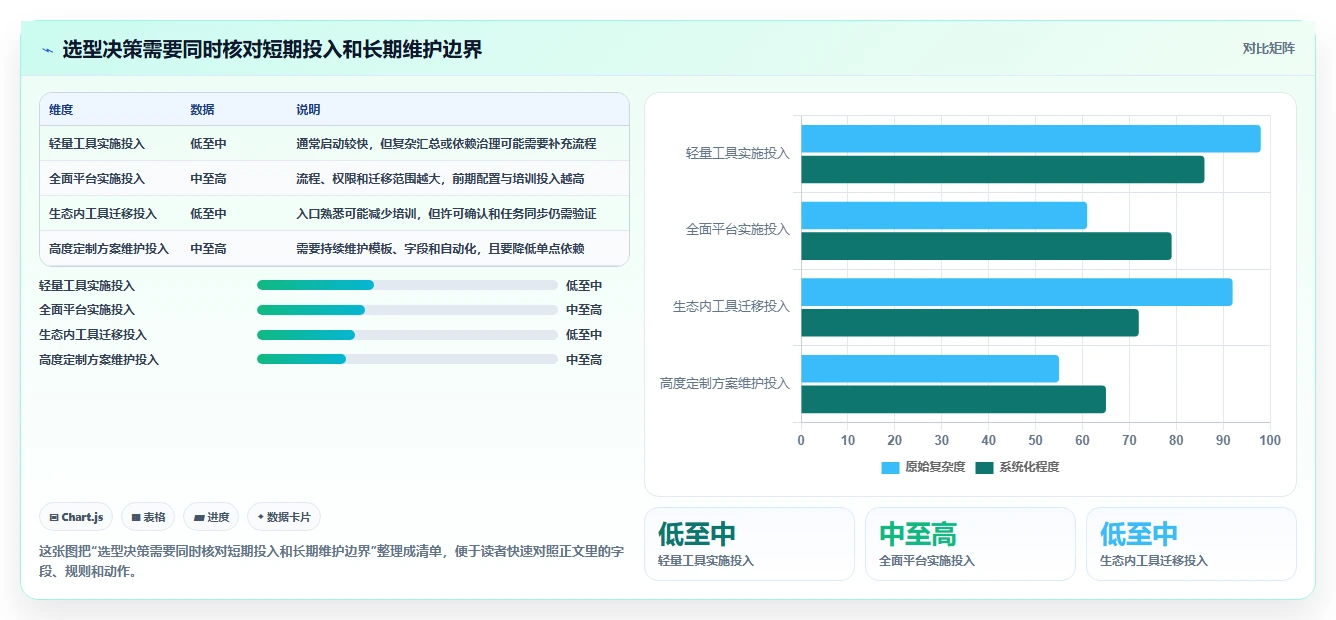The height and width of the screenshot is (620, 1336).
Task: Open the 低至中 card for 轻量工具实施投入
Action: tap(749, 544)
